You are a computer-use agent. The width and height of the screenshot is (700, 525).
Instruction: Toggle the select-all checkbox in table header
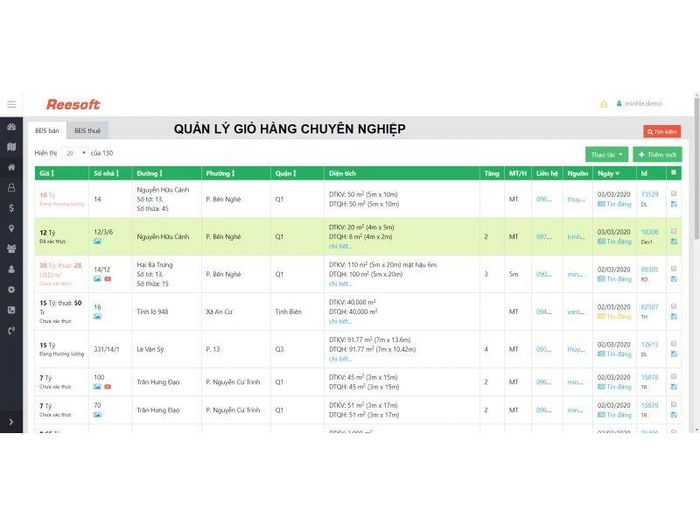point(674,172)
